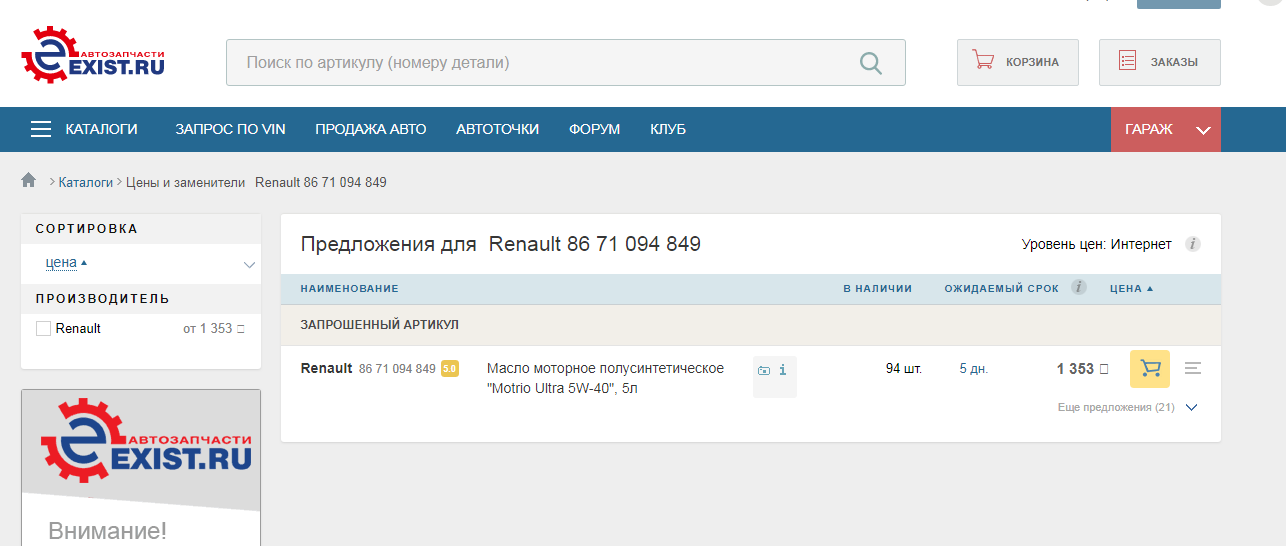Expand the Гараж dropdown
The width and height of the screenshot is (1286, 546).
coord(1166,129)
